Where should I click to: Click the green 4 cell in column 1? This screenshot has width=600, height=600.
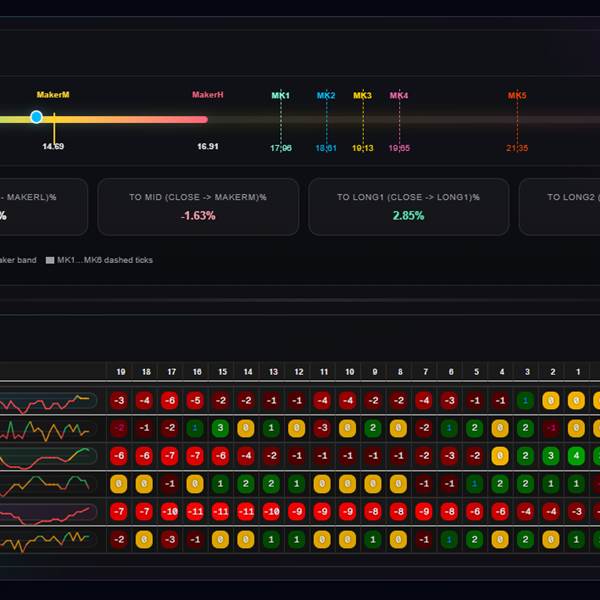tap(576, 456)
